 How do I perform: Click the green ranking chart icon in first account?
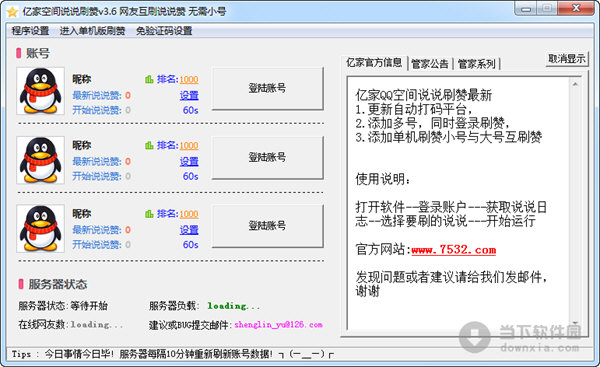[149, 80]
